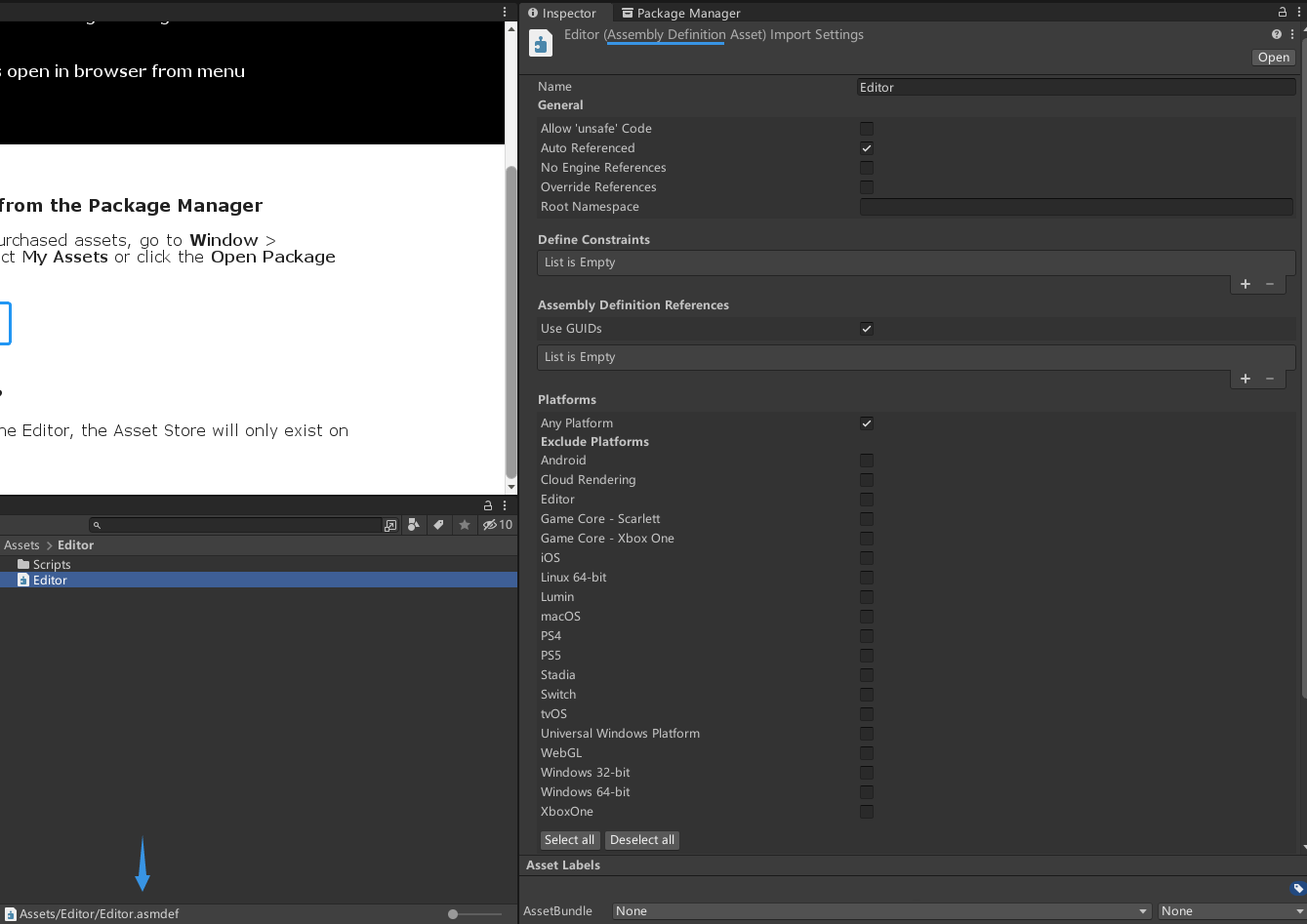
Task: Click the Game Core - Scarlett label
Action: pos(600,519)
